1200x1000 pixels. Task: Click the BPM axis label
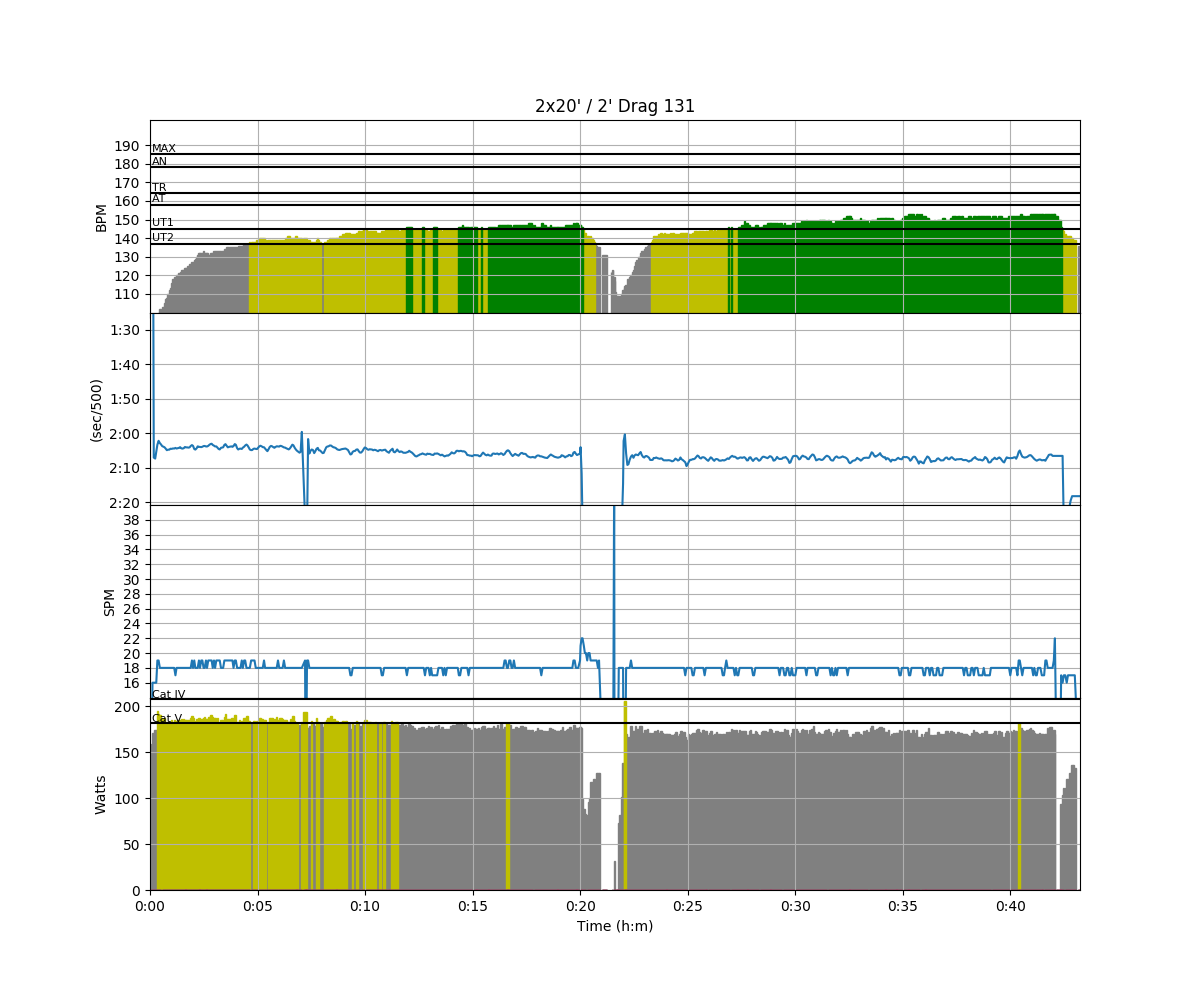tap(101, 217)
